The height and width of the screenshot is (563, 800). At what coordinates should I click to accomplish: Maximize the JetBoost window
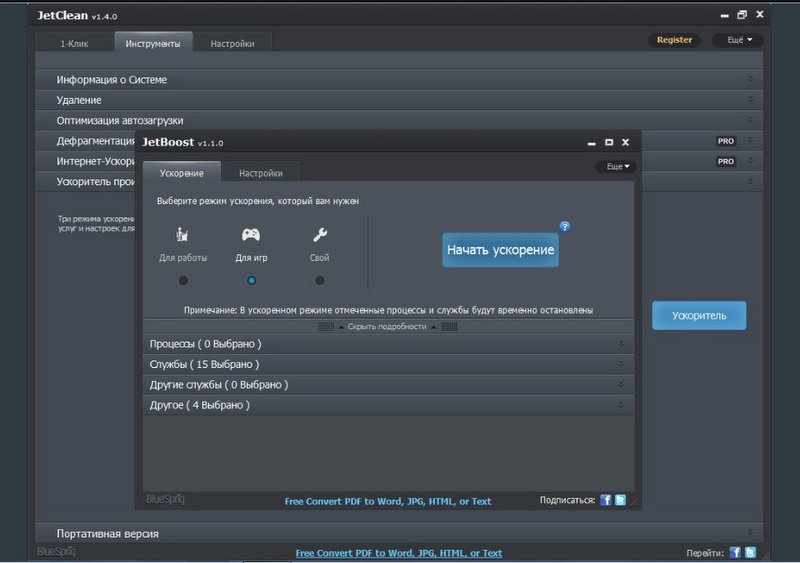click(609, 142)
